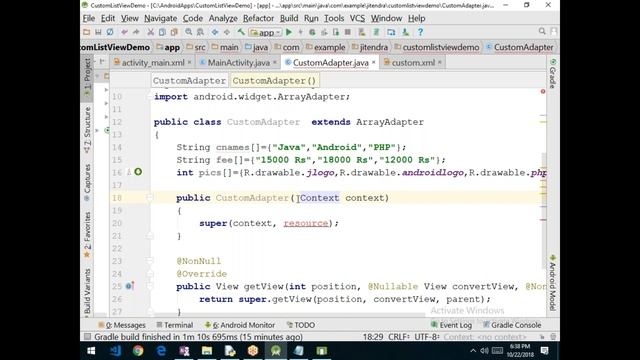Click the Search Everywhere magnifier icon
Screen dimensions: 640x360
[x=542, y=31]
